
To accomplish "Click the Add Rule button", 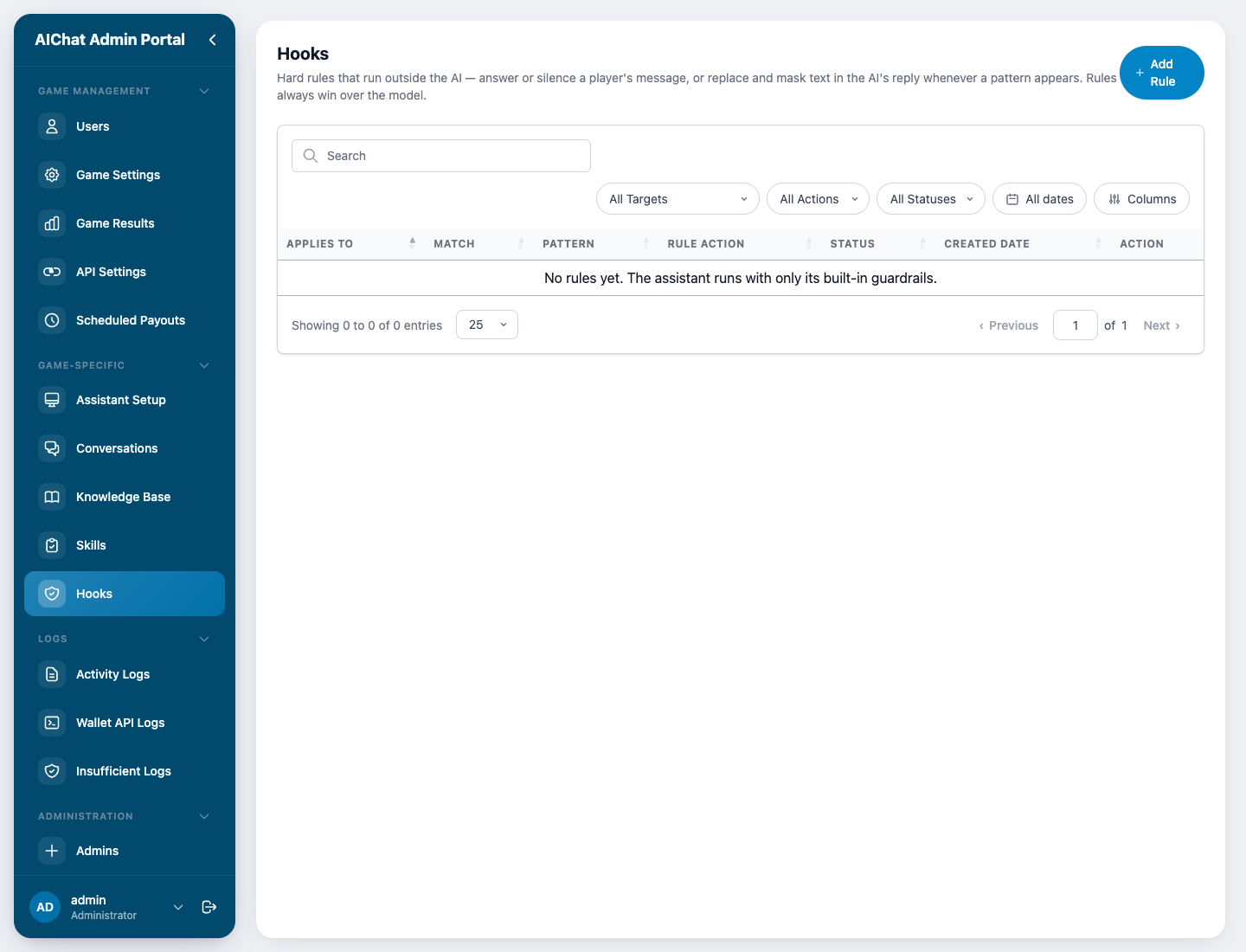I will 1161,73.
